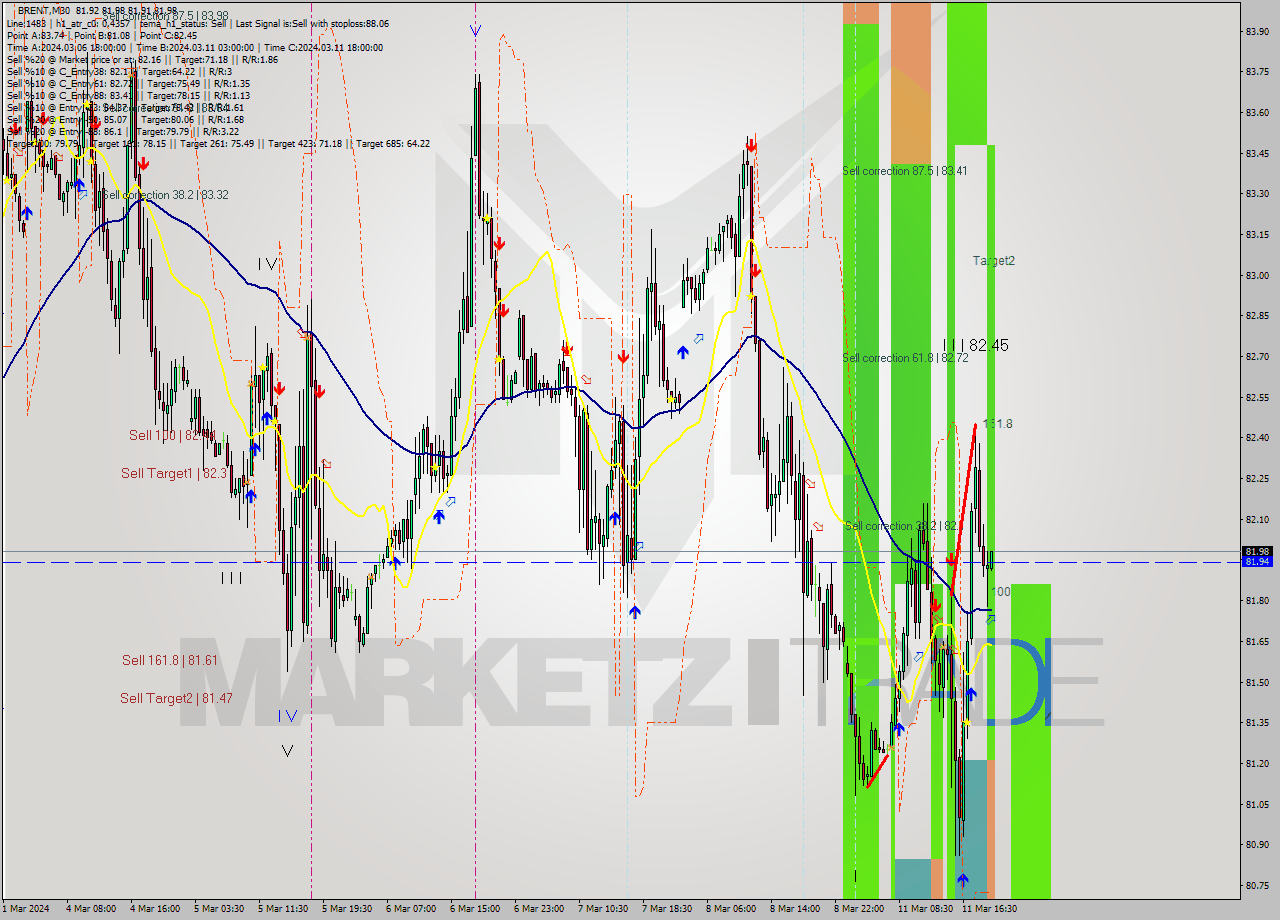Screen dimensions: 1280x920
Task: Click the '11 Mar 16:30' time label
Action: [989, 909]
